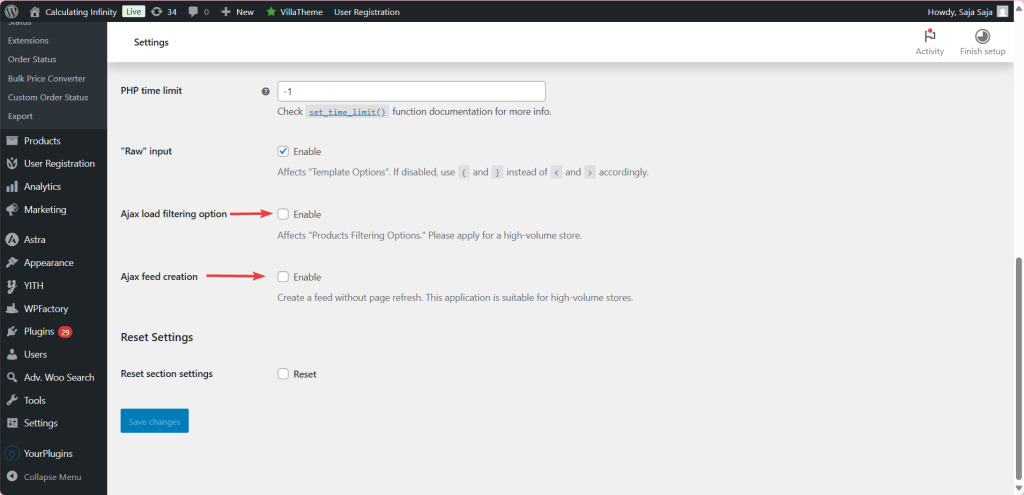The height and width of the screenshot is (495, 1024).
Task: Open Bulk Price Converter submenu item
Action: pos(46,78)
